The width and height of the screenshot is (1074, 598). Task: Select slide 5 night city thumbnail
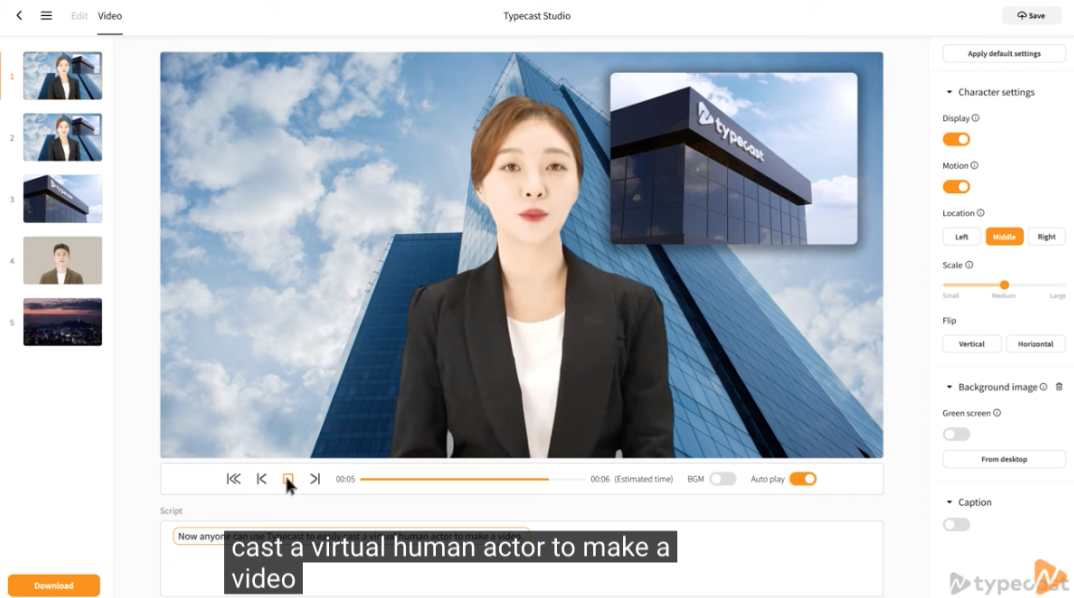[x=62, y=322]
